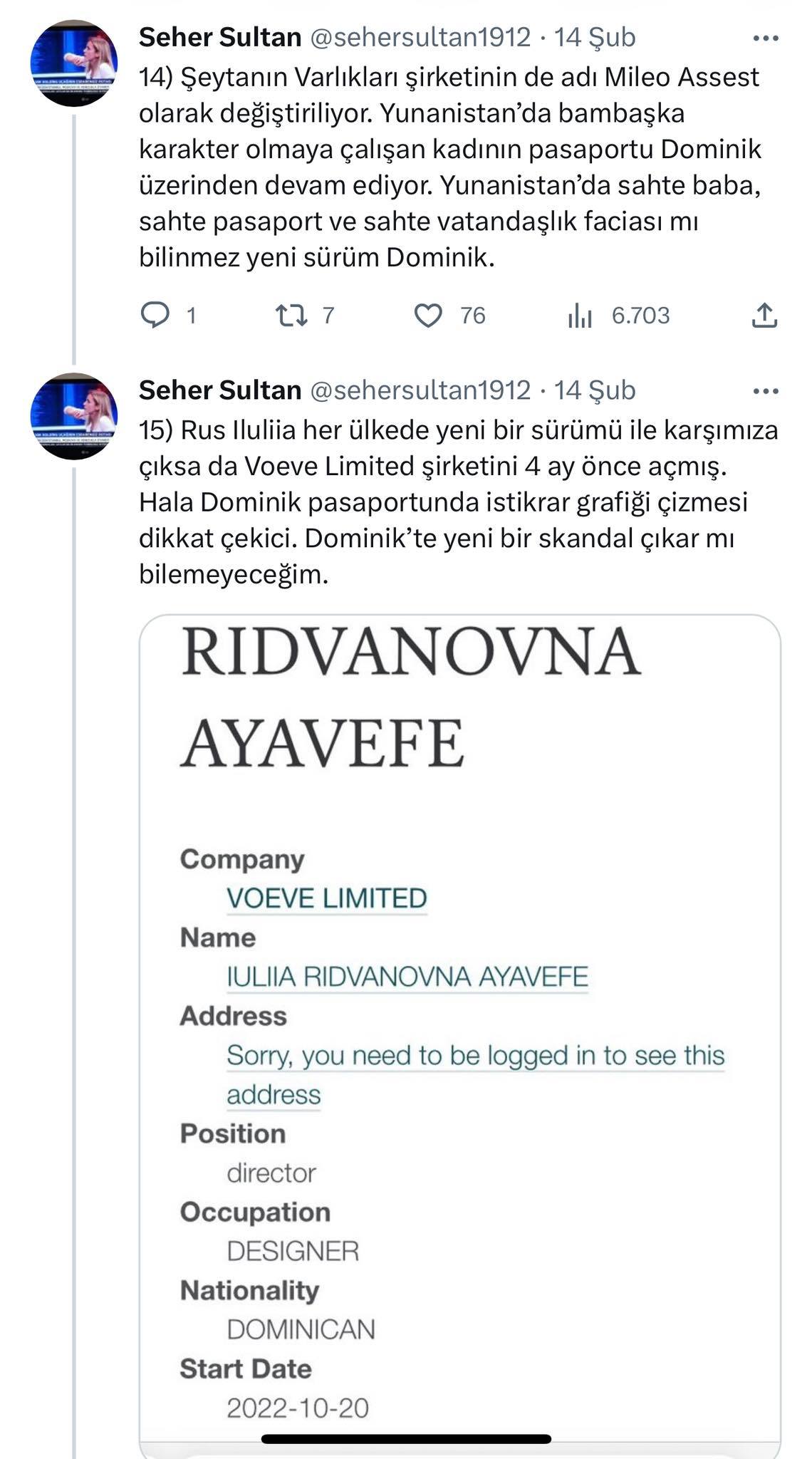Share tweet 14 via the share icon
This screenshot has width=812, height=1459.
click(764, 315)
